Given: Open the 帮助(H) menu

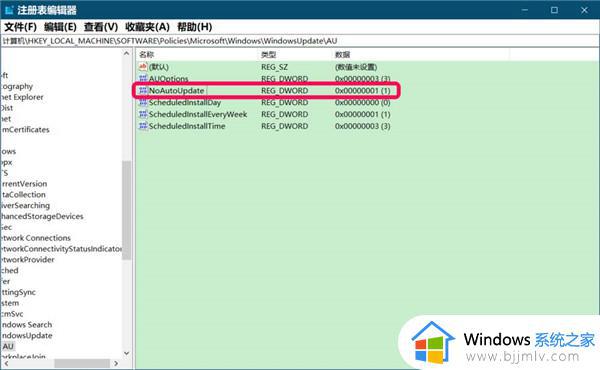Looking at the screenshot, I should (x=194, y=27).
